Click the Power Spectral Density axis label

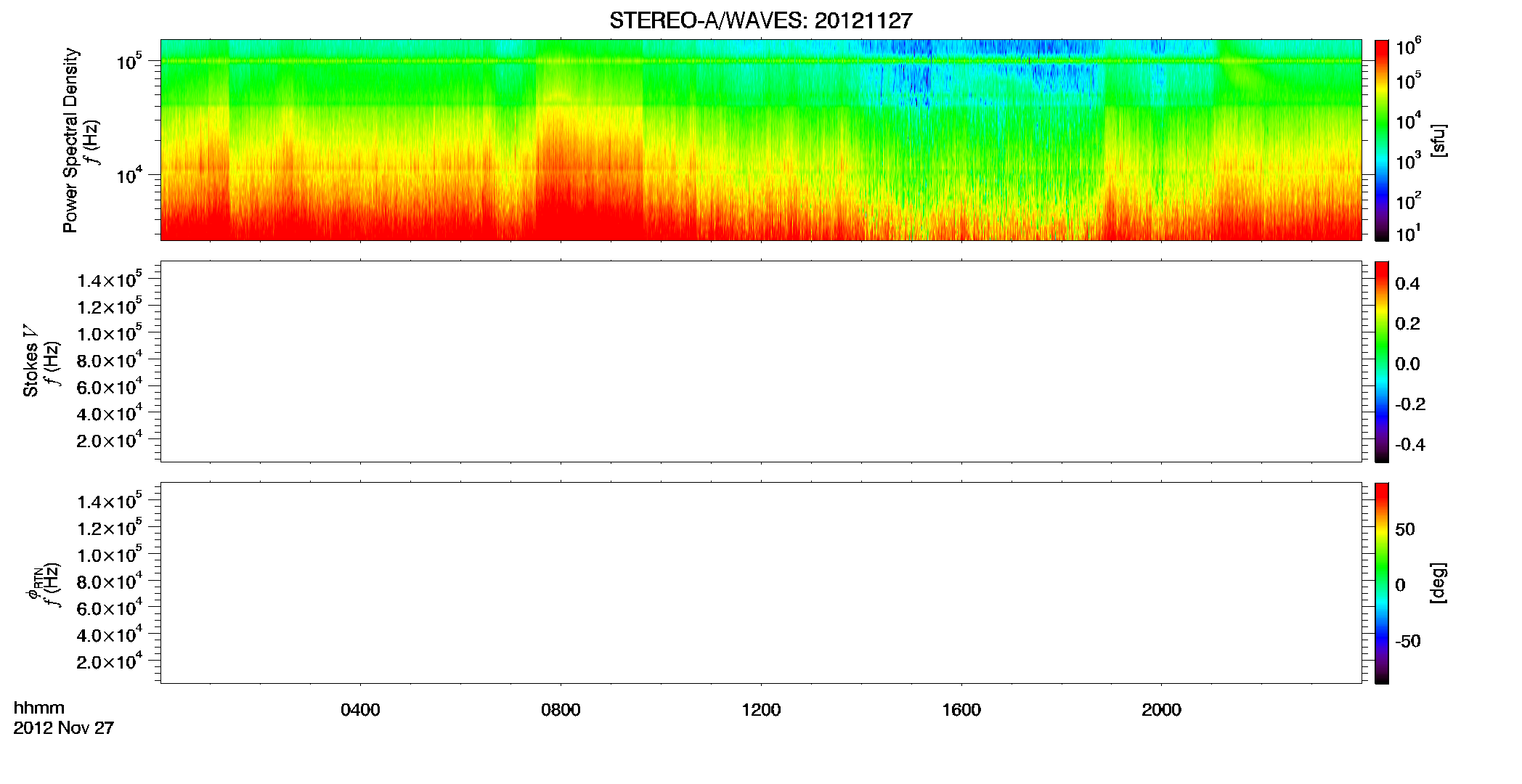[x=70, y=140]
